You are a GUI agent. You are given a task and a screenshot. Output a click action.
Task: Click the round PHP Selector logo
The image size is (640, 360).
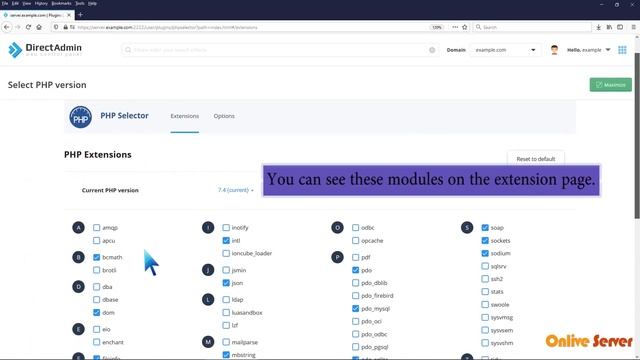tap(80, 117)
